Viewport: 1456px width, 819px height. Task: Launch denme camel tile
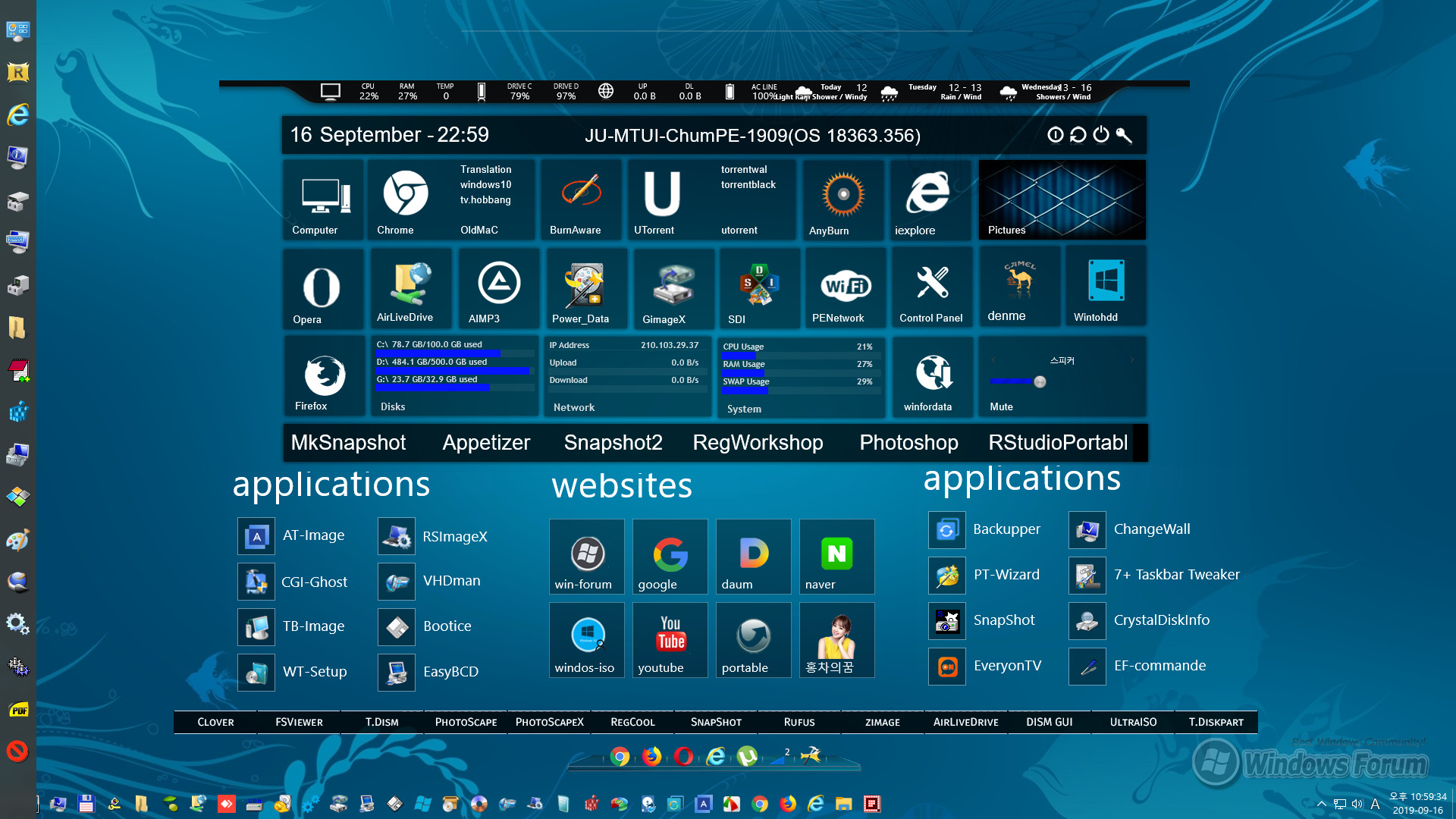1019,288
